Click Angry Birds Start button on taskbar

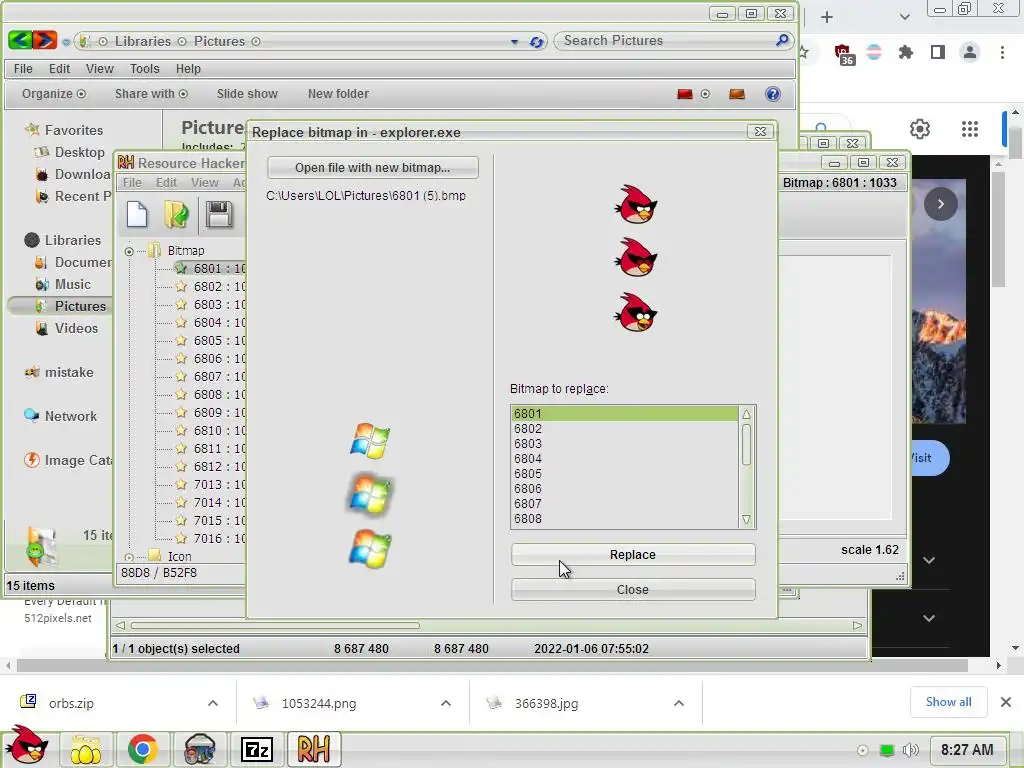click(x=26, y=745)
